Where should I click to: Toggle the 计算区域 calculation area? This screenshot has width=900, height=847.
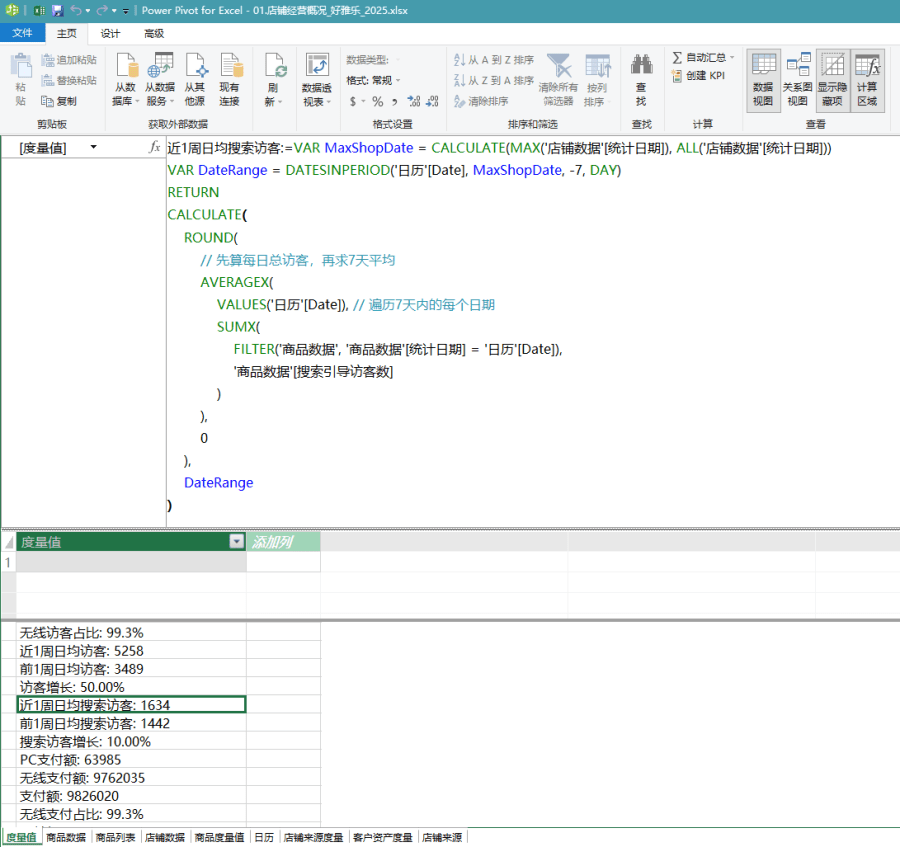click(x=867, y=79)
